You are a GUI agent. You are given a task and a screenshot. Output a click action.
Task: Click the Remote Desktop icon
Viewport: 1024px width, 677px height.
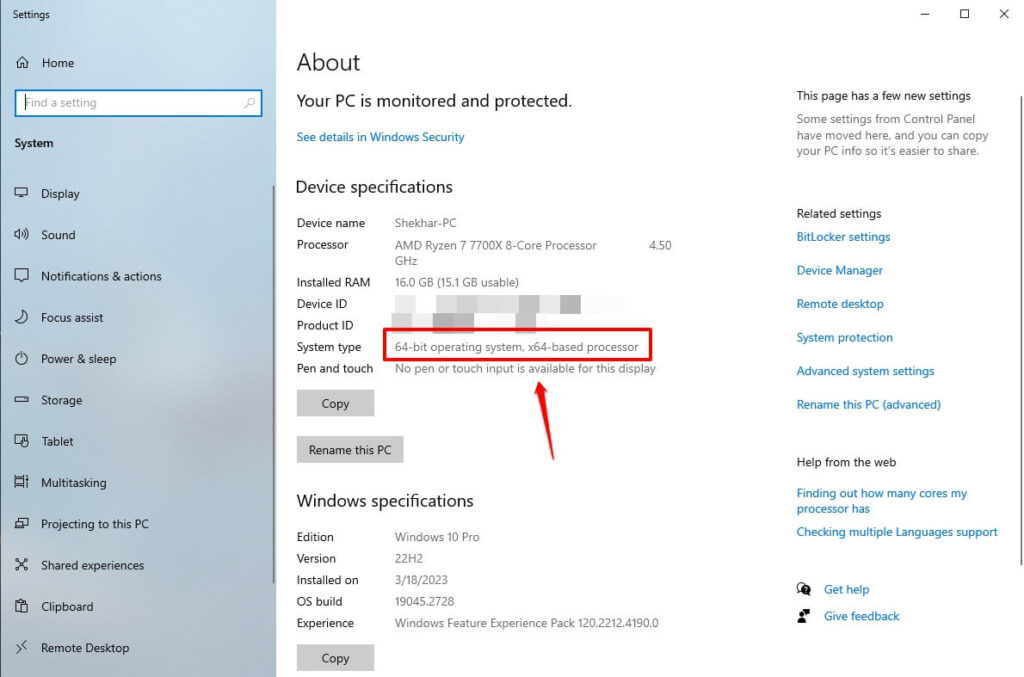(21, 648)
